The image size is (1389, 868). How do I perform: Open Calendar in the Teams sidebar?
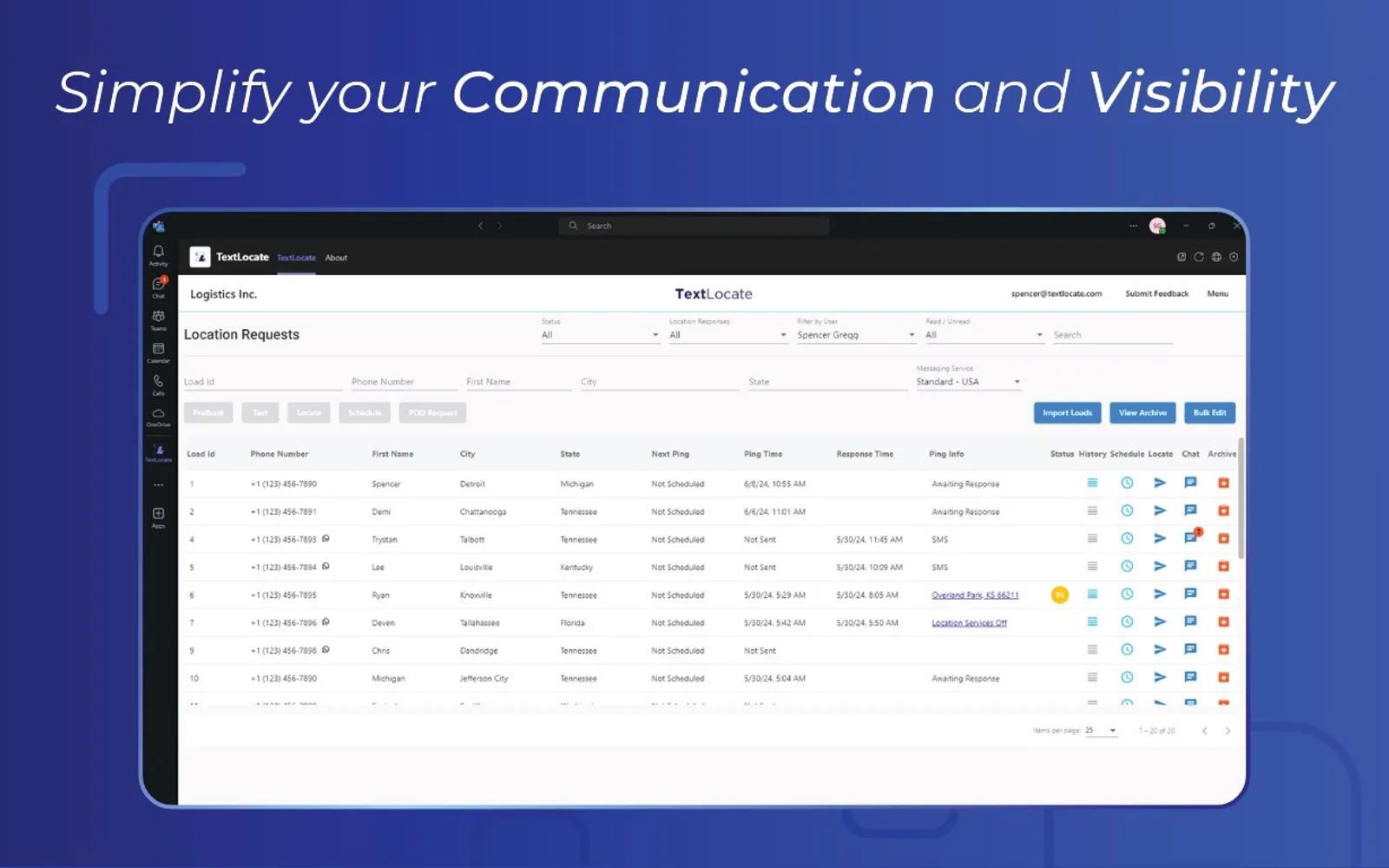158,352
